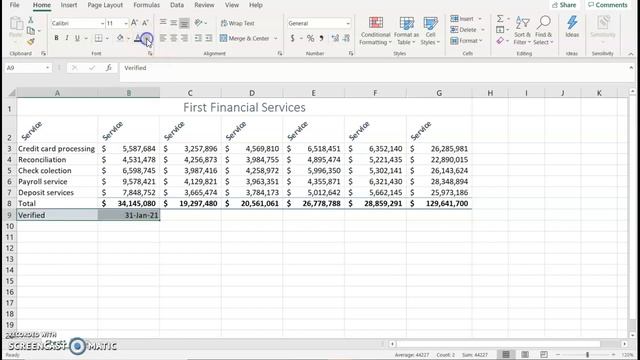Switch to Page Layout view icon
This screenshot has width=640, height=360.
click(x=525, y=354)
